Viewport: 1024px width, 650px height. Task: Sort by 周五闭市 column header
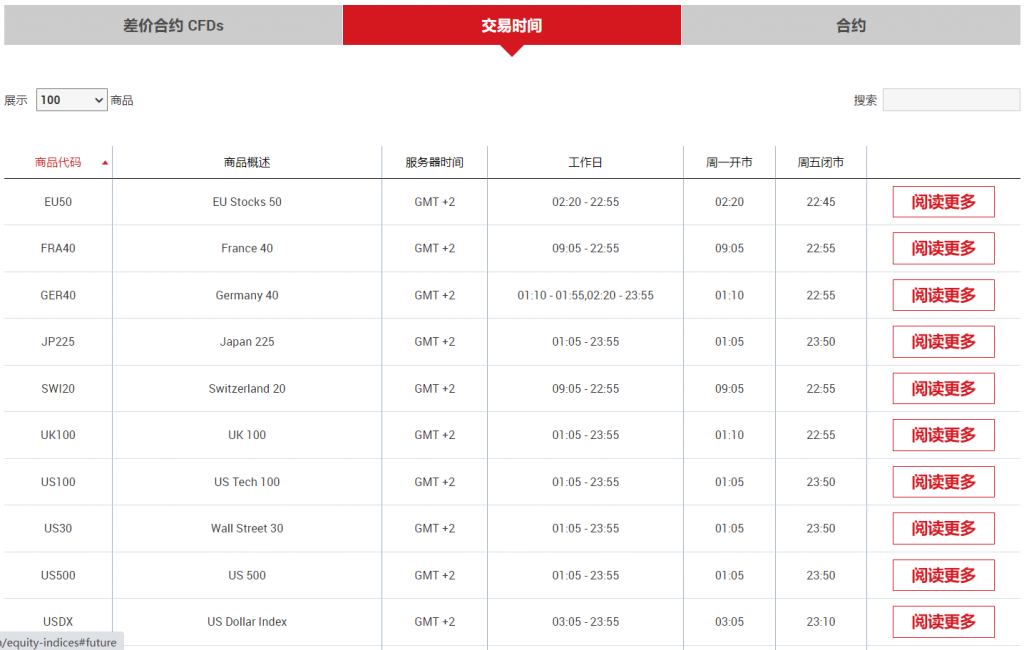point(820,162)
